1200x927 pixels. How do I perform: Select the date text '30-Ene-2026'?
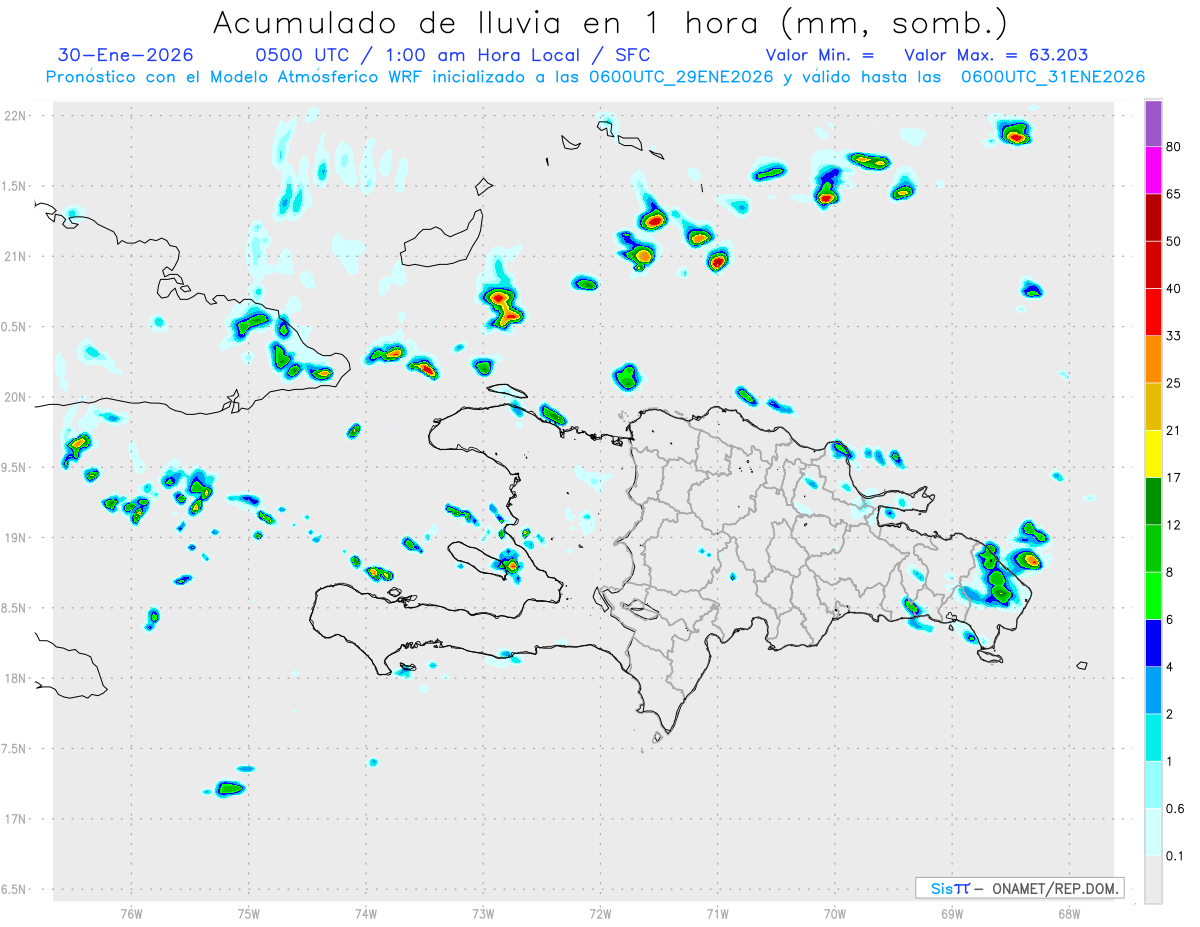(x=126, y=55)
